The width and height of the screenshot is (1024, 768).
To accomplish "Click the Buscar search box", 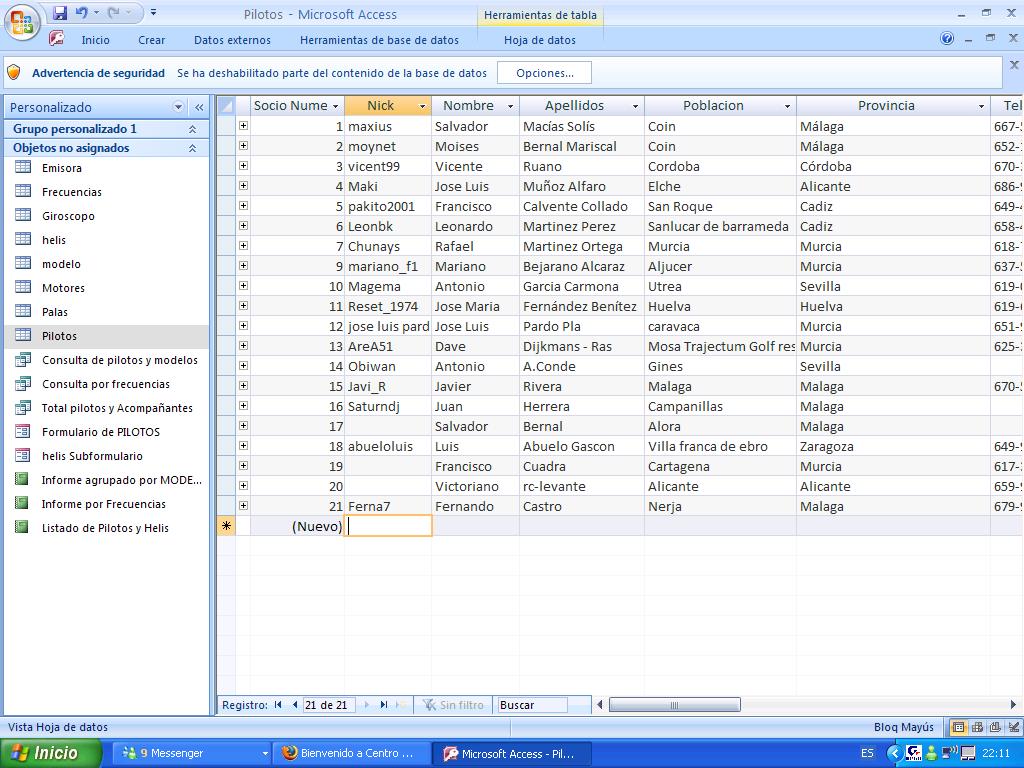I will click(x=532, y=705).
